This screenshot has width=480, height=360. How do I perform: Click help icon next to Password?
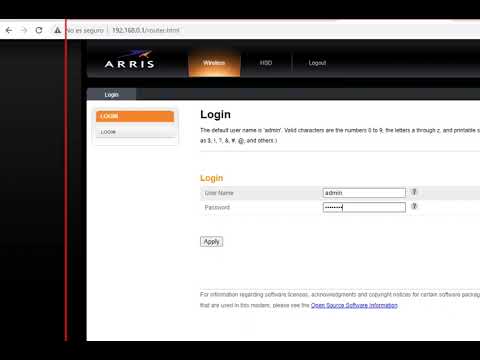[414, 206]
